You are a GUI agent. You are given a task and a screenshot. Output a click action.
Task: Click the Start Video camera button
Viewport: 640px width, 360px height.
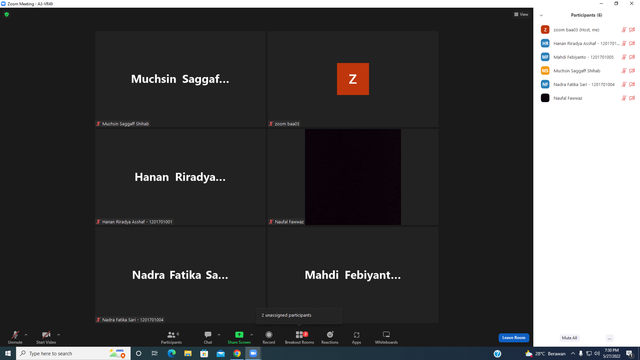(46, 337)
